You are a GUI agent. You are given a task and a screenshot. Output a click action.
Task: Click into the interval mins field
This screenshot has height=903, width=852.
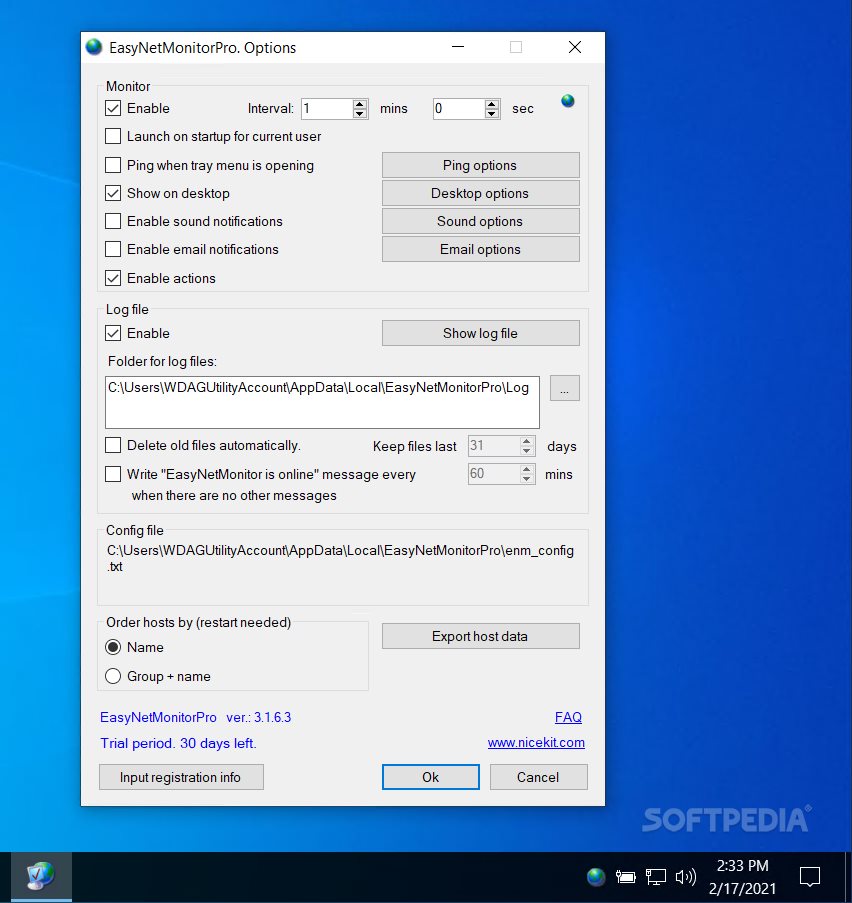click(x=327, y=108)
